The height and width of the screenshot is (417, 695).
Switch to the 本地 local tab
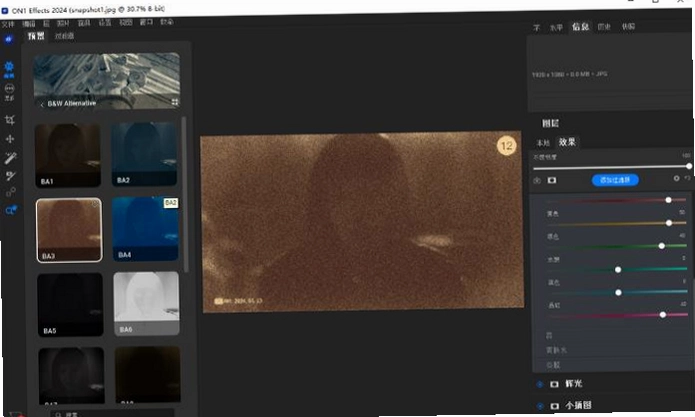[x=543, y=143]
